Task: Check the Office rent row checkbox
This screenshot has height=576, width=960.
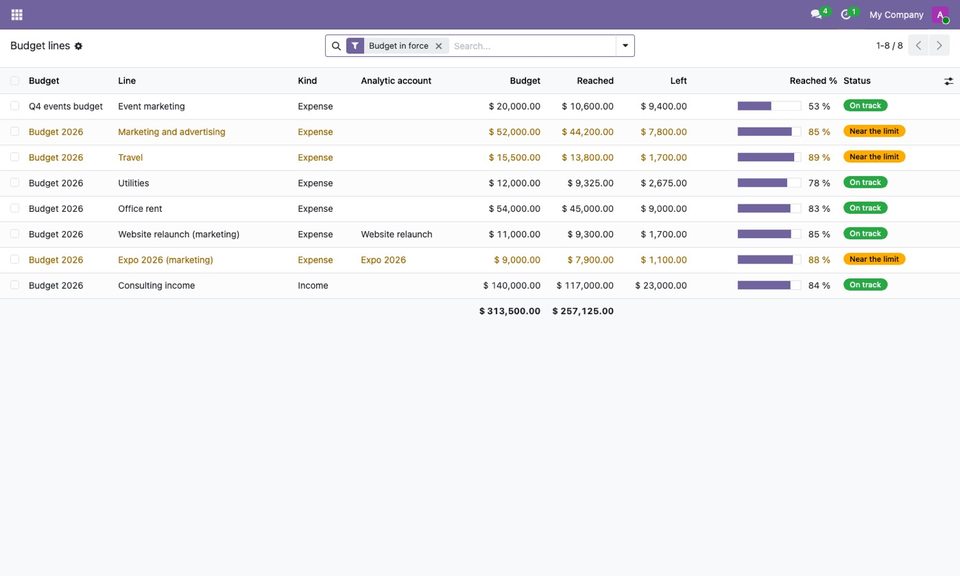Action: point(15,209)
